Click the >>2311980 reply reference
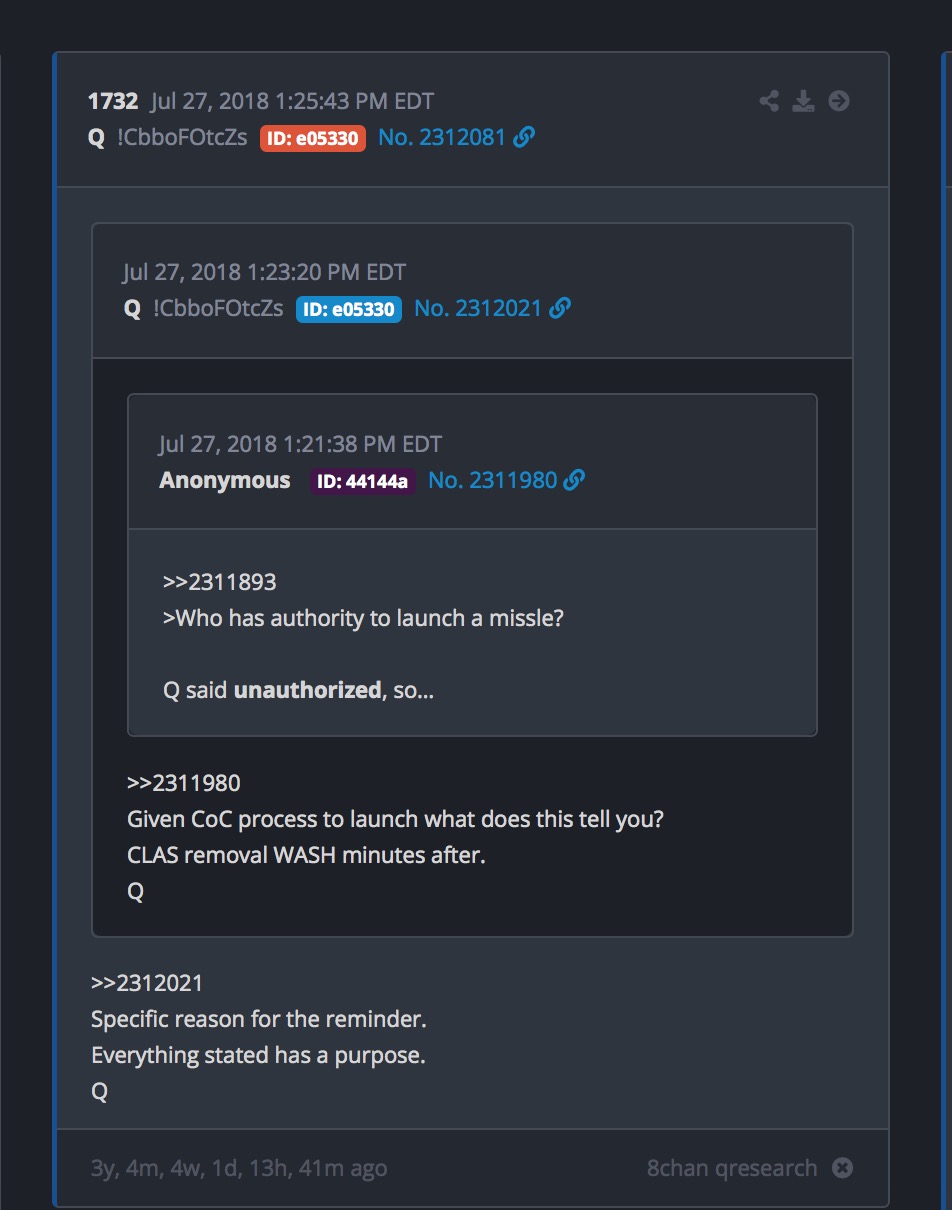Image resolution: width=952 pixels, height=1210 pixels. 184,782
